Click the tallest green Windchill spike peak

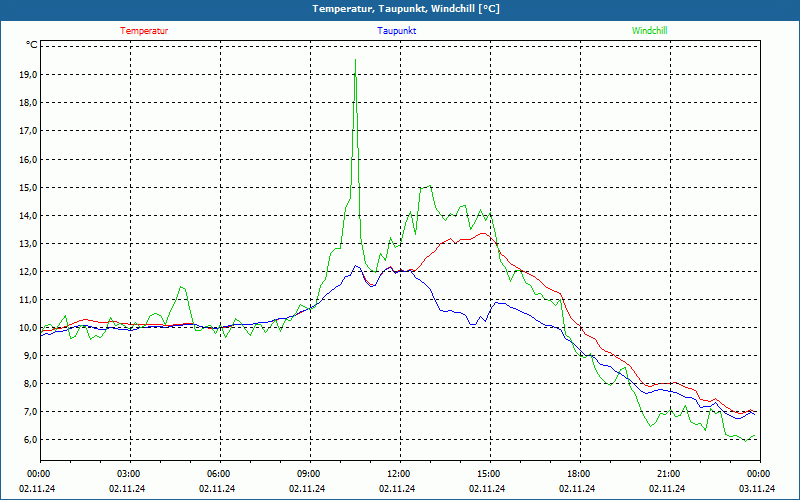coord(355,62)
